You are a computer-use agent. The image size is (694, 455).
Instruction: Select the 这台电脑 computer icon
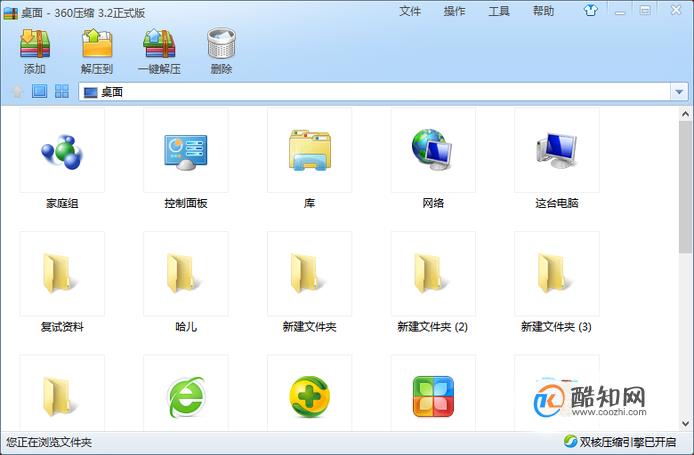click(x=557, y=150)
